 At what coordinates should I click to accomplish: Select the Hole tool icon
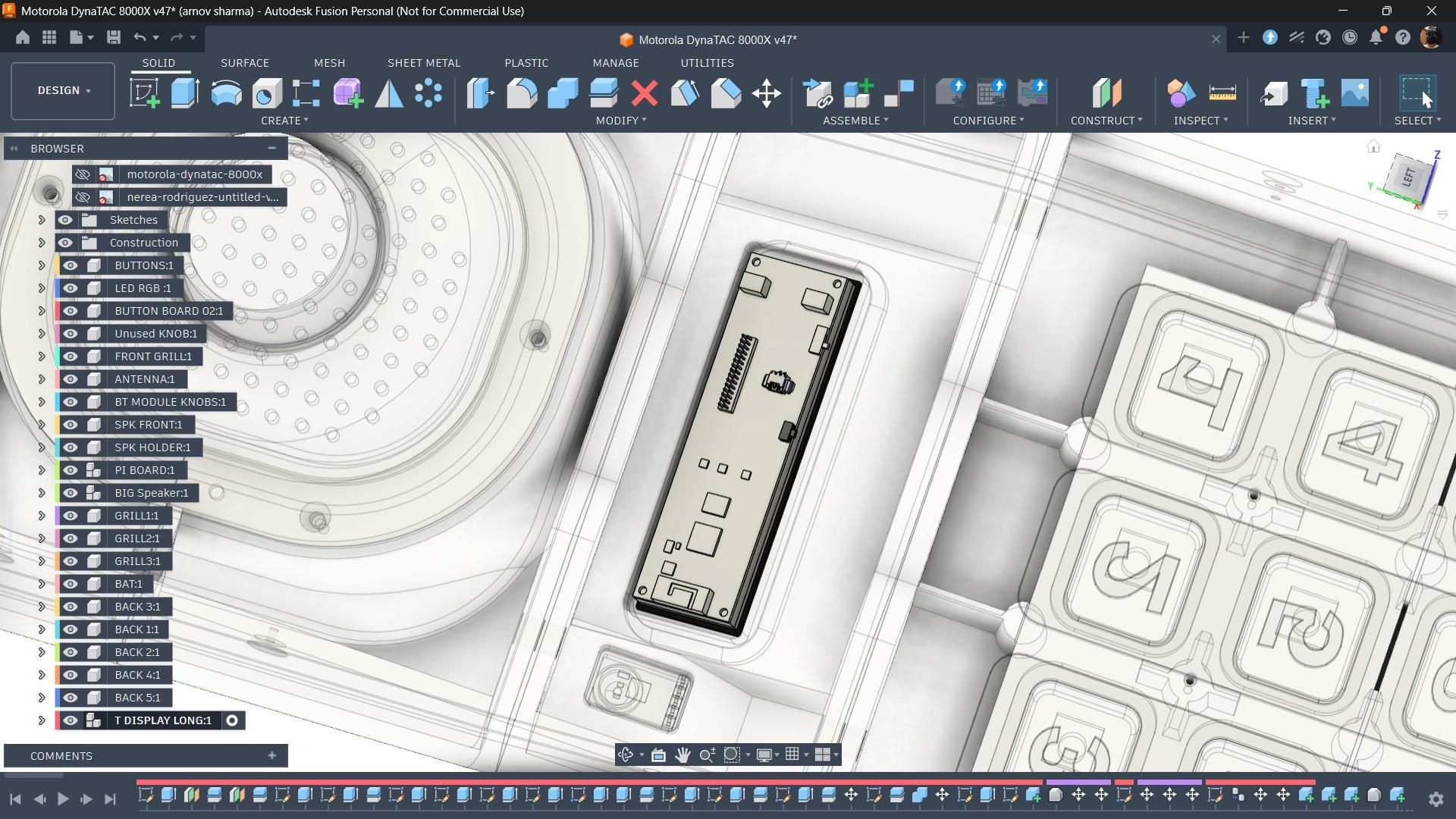[x=267, y=93]
